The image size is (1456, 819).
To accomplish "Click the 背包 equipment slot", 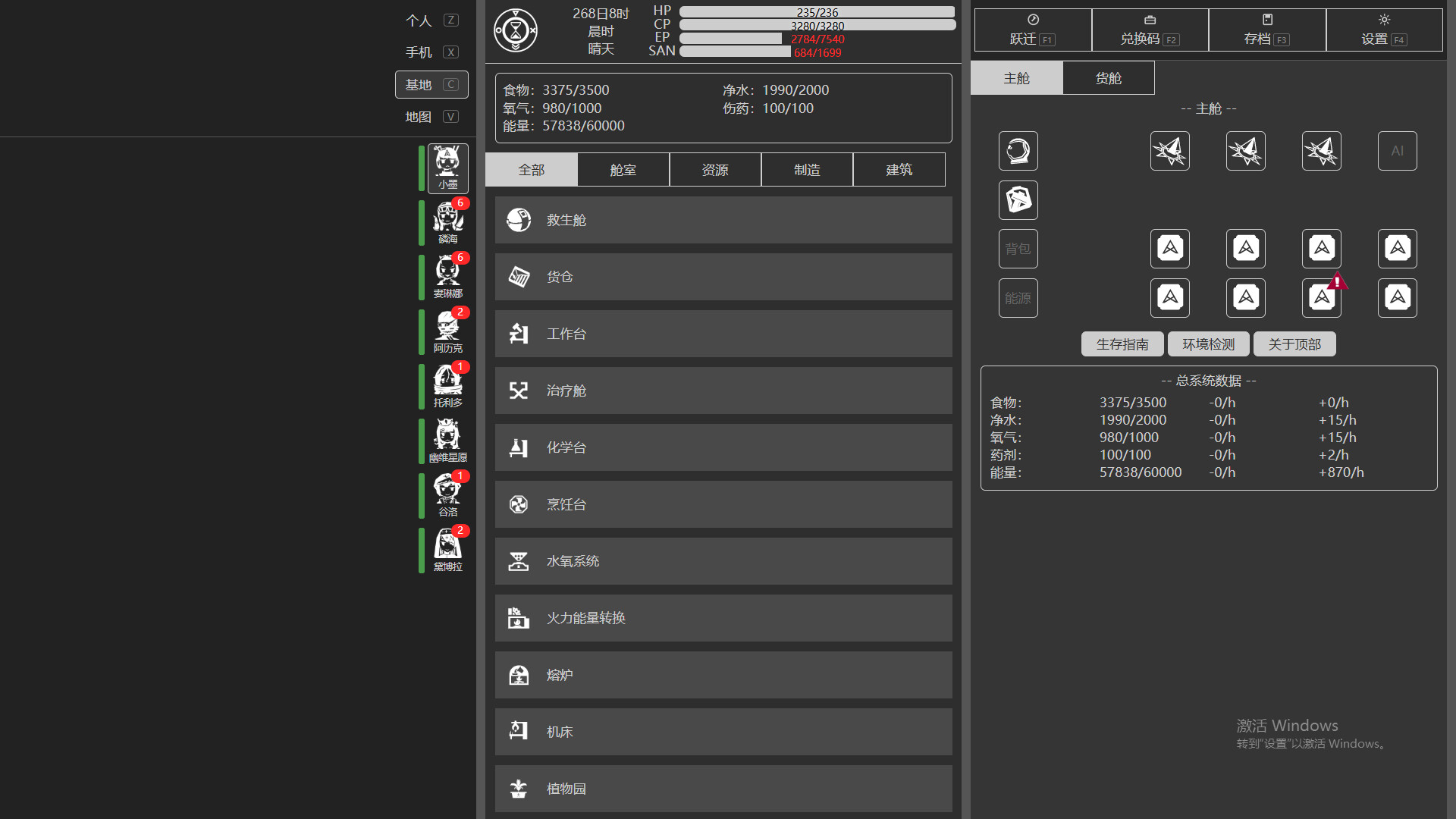I will (1018, 249).
